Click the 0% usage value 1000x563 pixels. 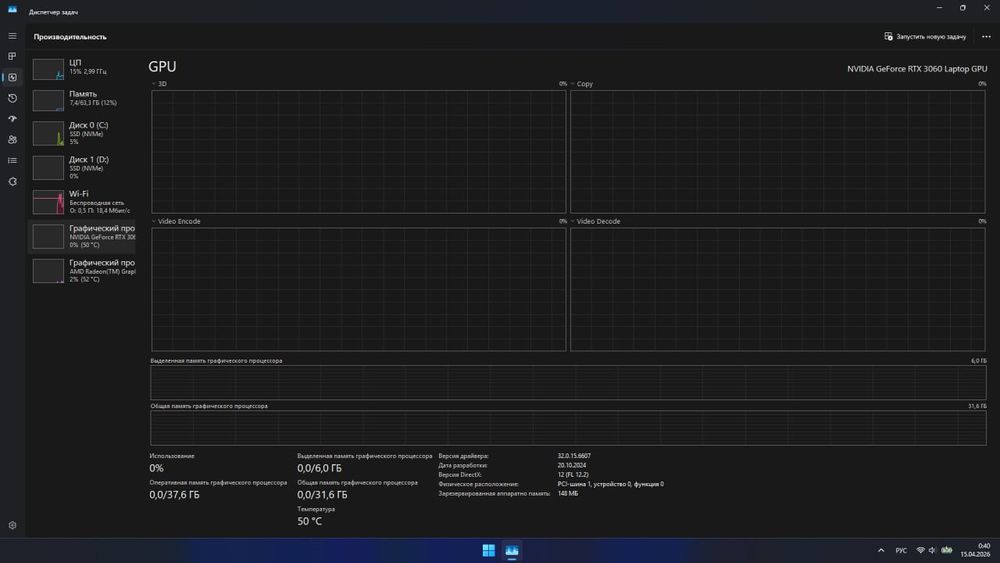(x=156, y=468)
